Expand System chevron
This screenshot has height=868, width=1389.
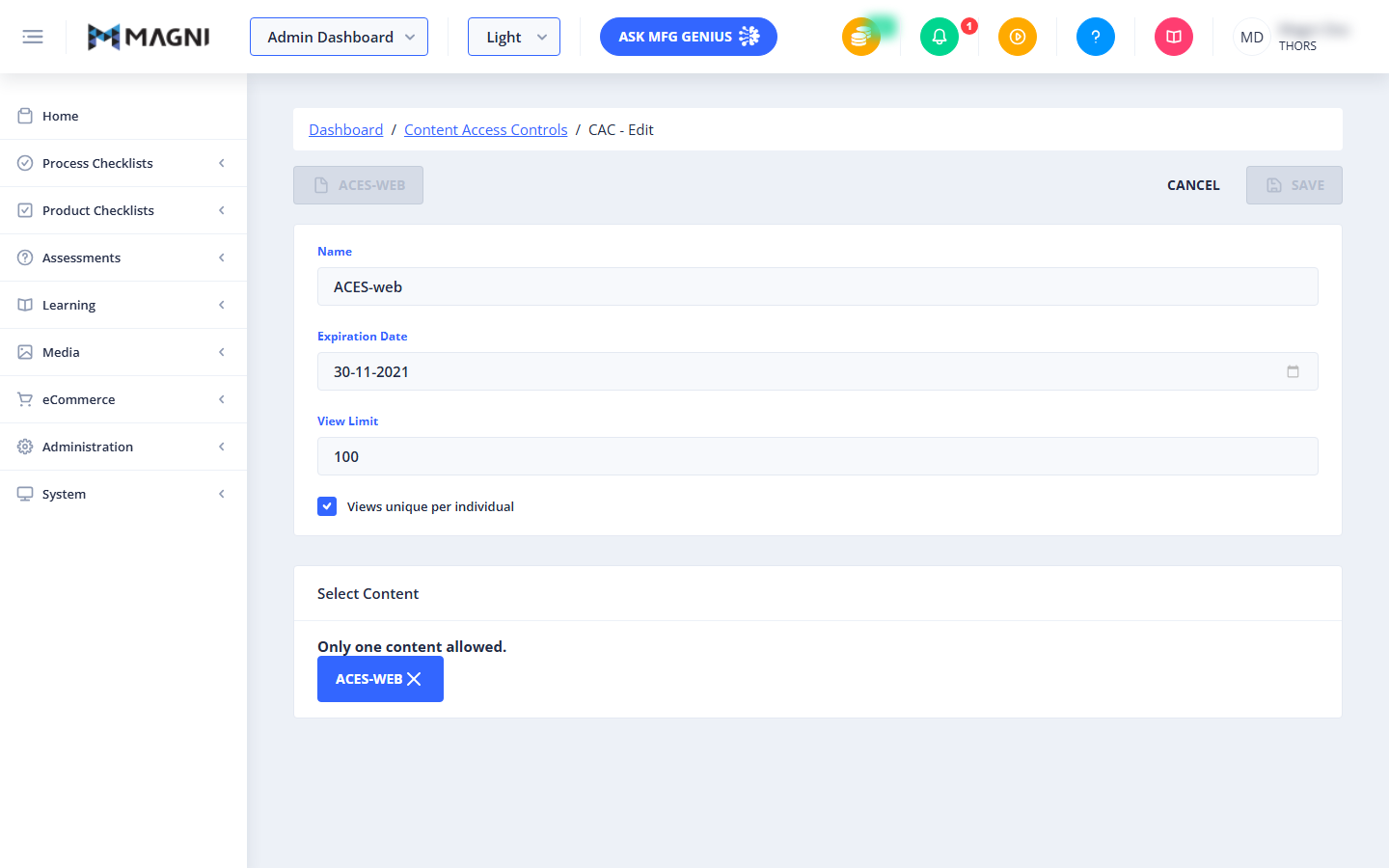(222, 494)
